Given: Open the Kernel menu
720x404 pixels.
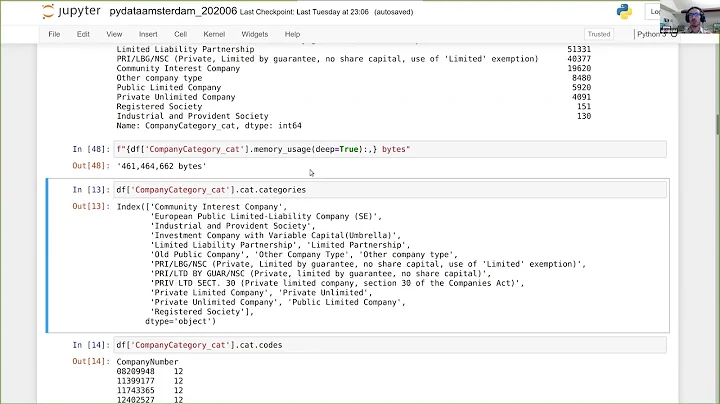Looking at the screenshot, I should coord(213,34).
